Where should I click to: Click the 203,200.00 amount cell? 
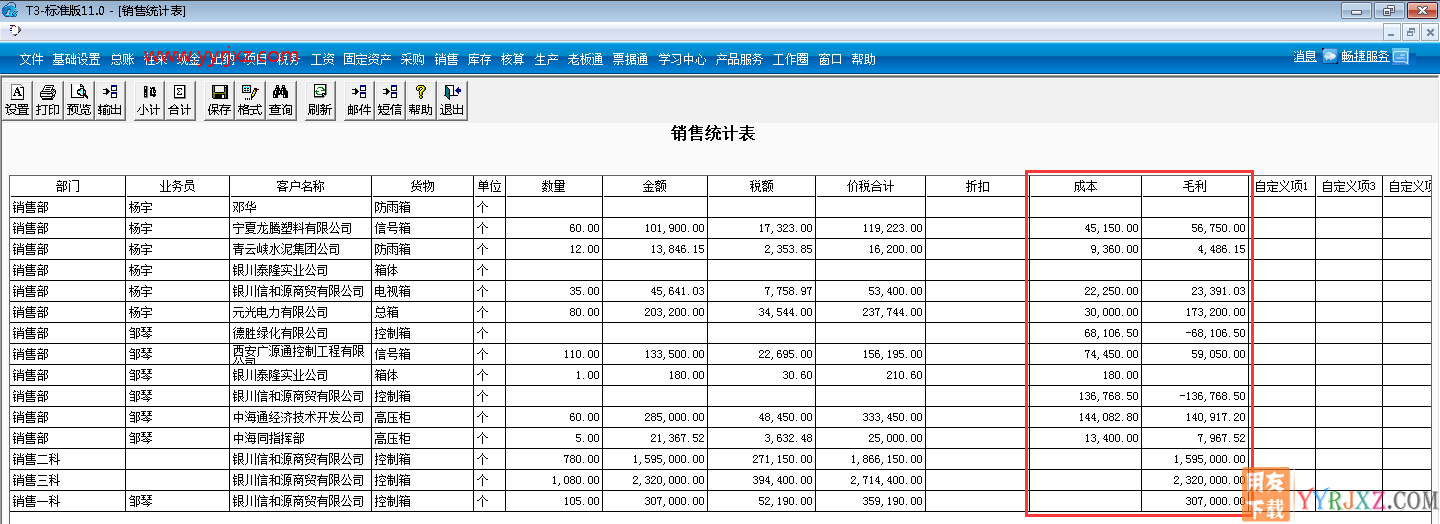click(x=655, y=312)
